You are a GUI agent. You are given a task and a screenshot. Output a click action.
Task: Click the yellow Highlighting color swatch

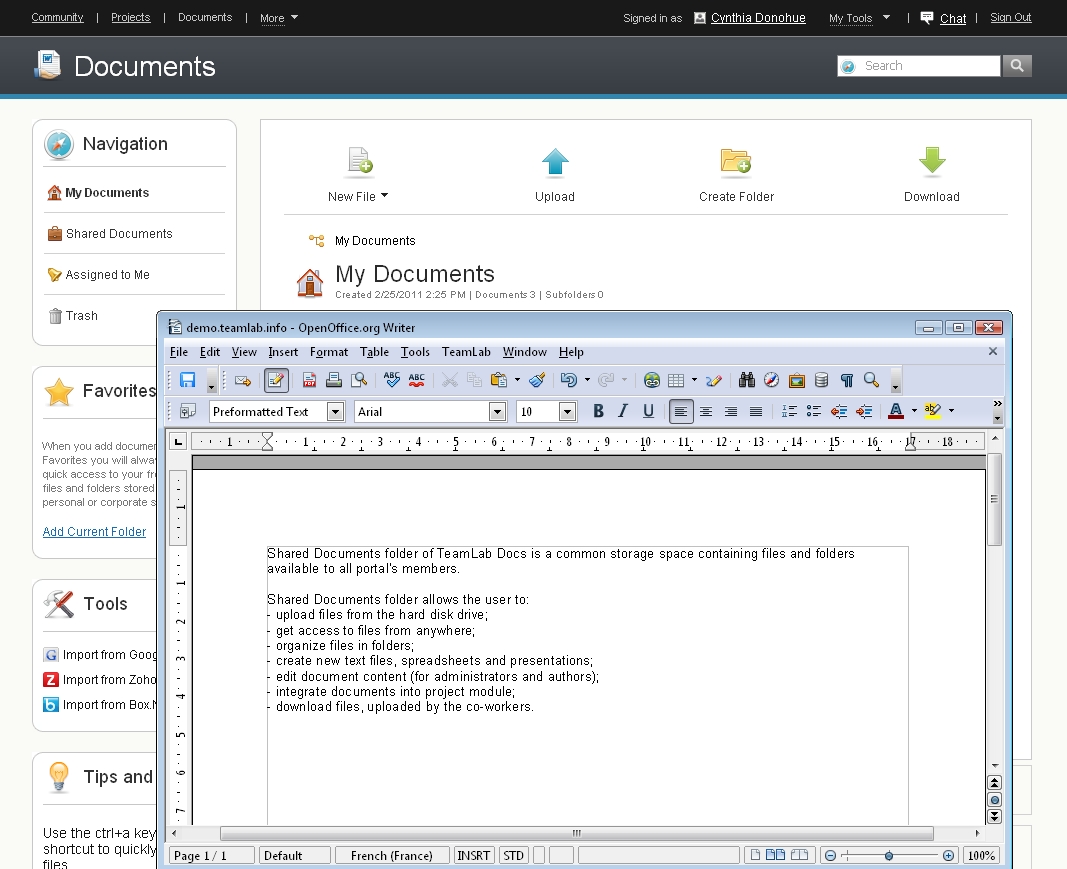[933, 411]
